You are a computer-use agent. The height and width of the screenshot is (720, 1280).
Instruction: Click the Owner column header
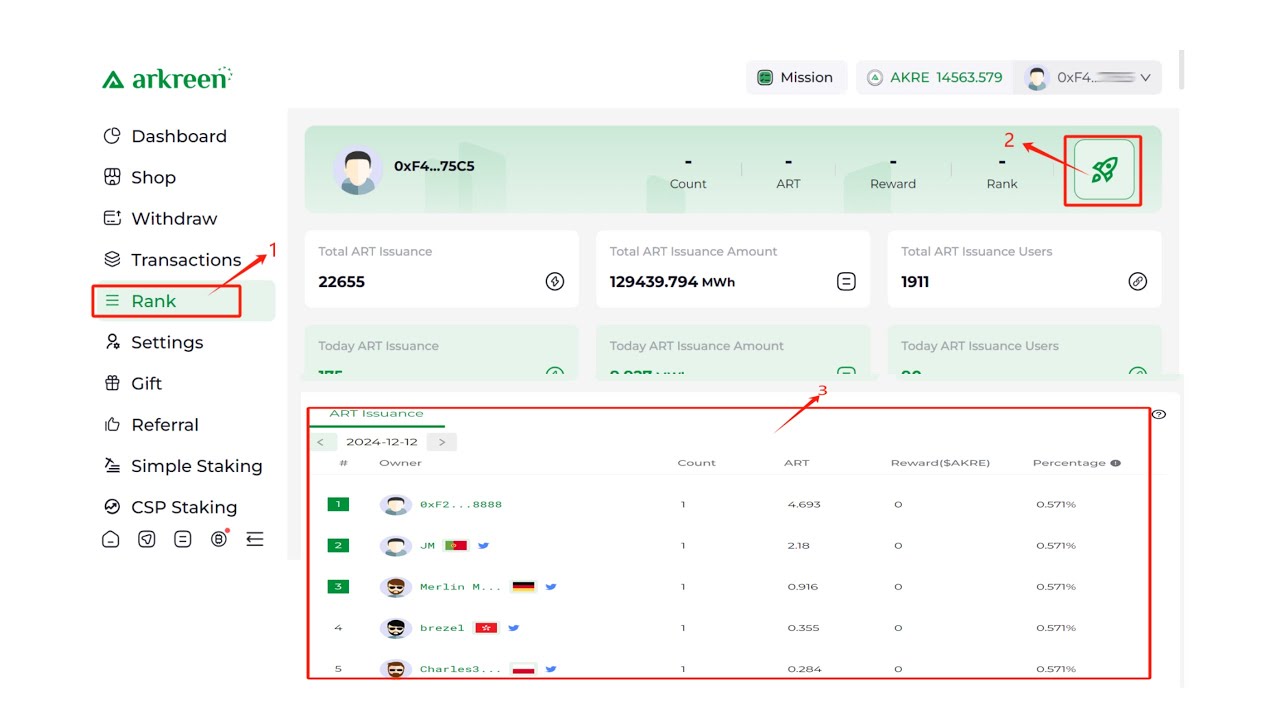(x=400, y=463)
